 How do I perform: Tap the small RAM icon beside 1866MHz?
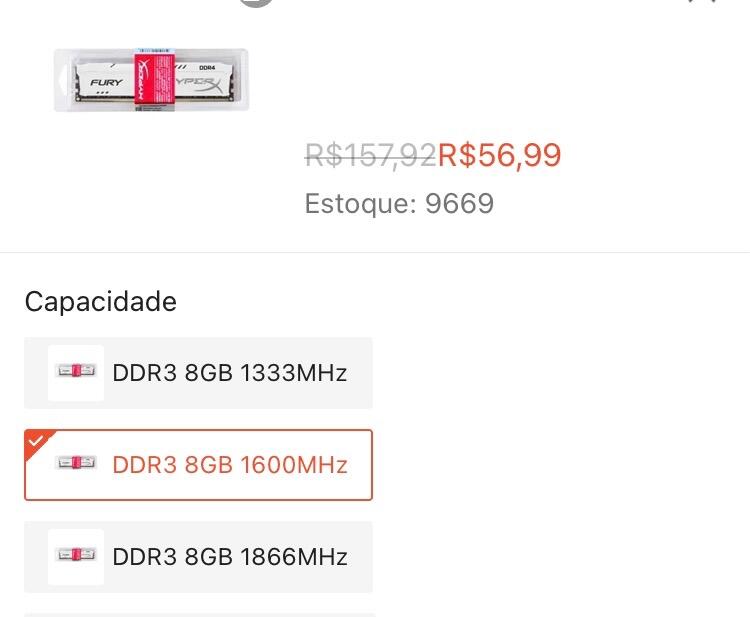coord(76,557)
